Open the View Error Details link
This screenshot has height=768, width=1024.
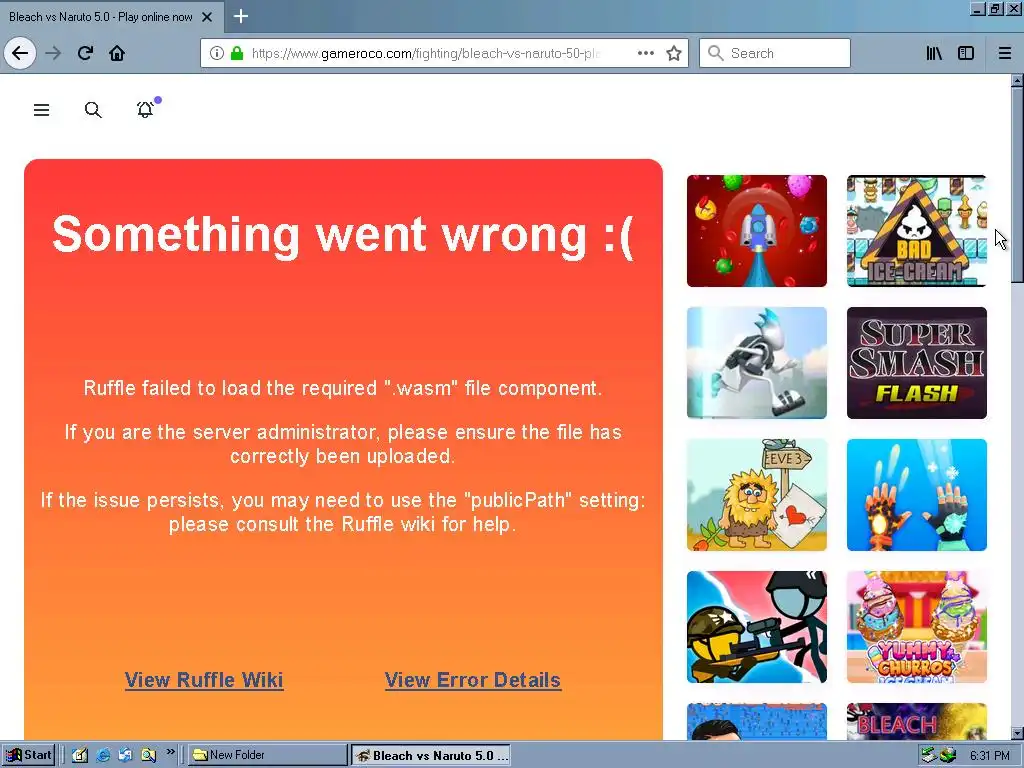pyautogui.click(x=473, y=680)
